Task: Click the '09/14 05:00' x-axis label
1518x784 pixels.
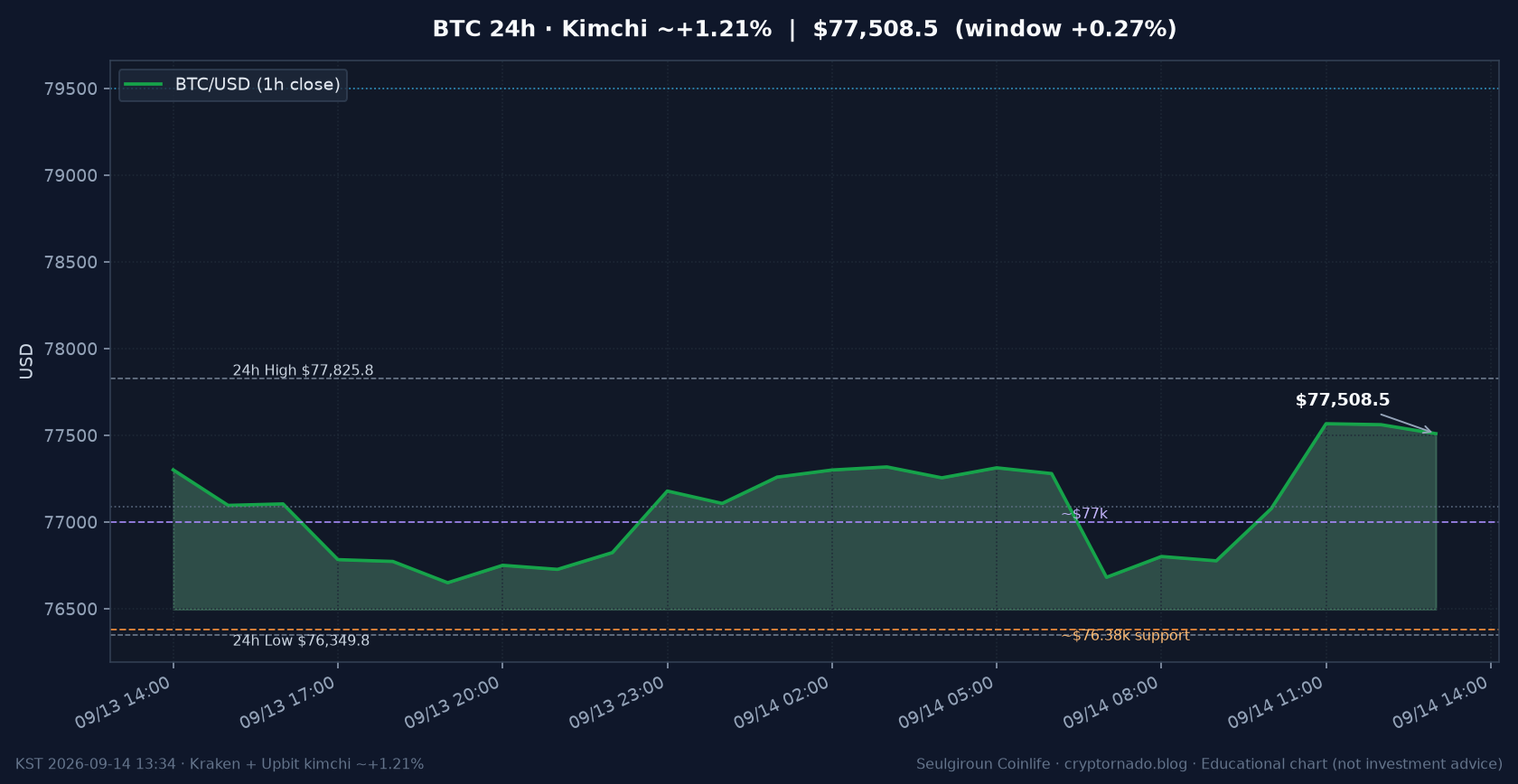Action: coord(946,703)
